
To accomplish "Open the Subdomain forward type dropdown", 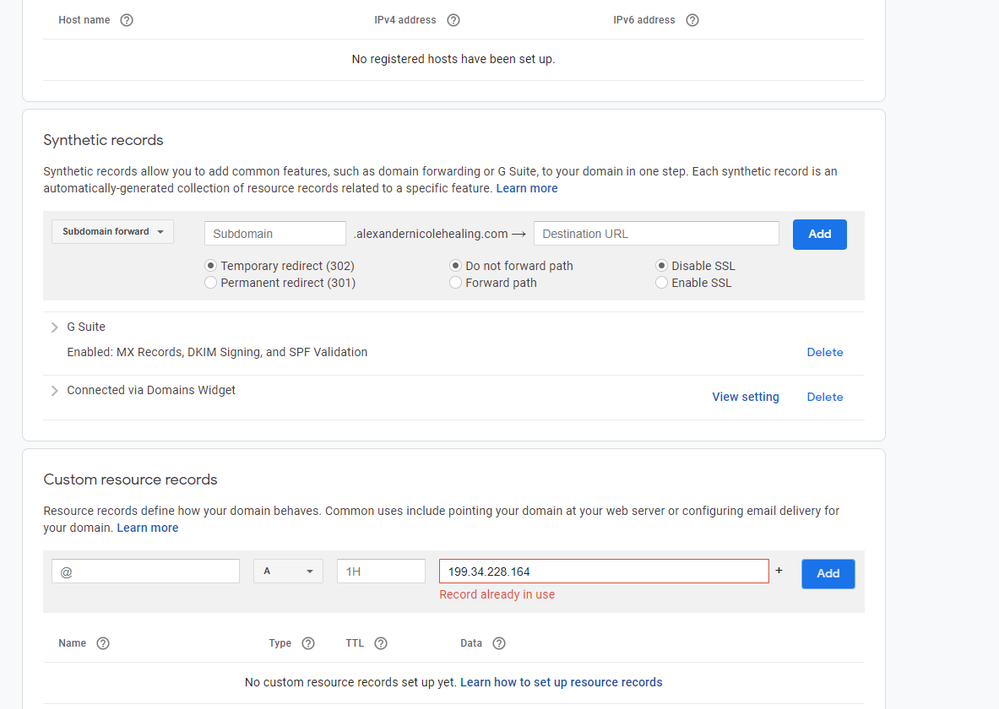I will pos(112,231).
